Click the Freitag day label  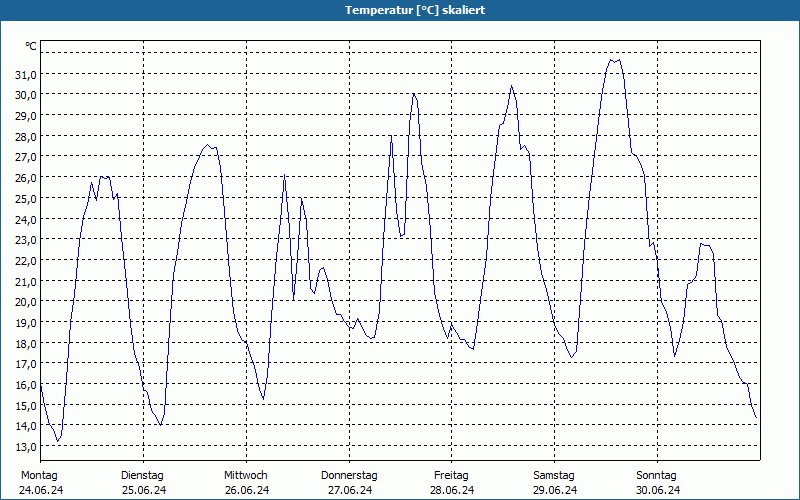pos(451,476)
